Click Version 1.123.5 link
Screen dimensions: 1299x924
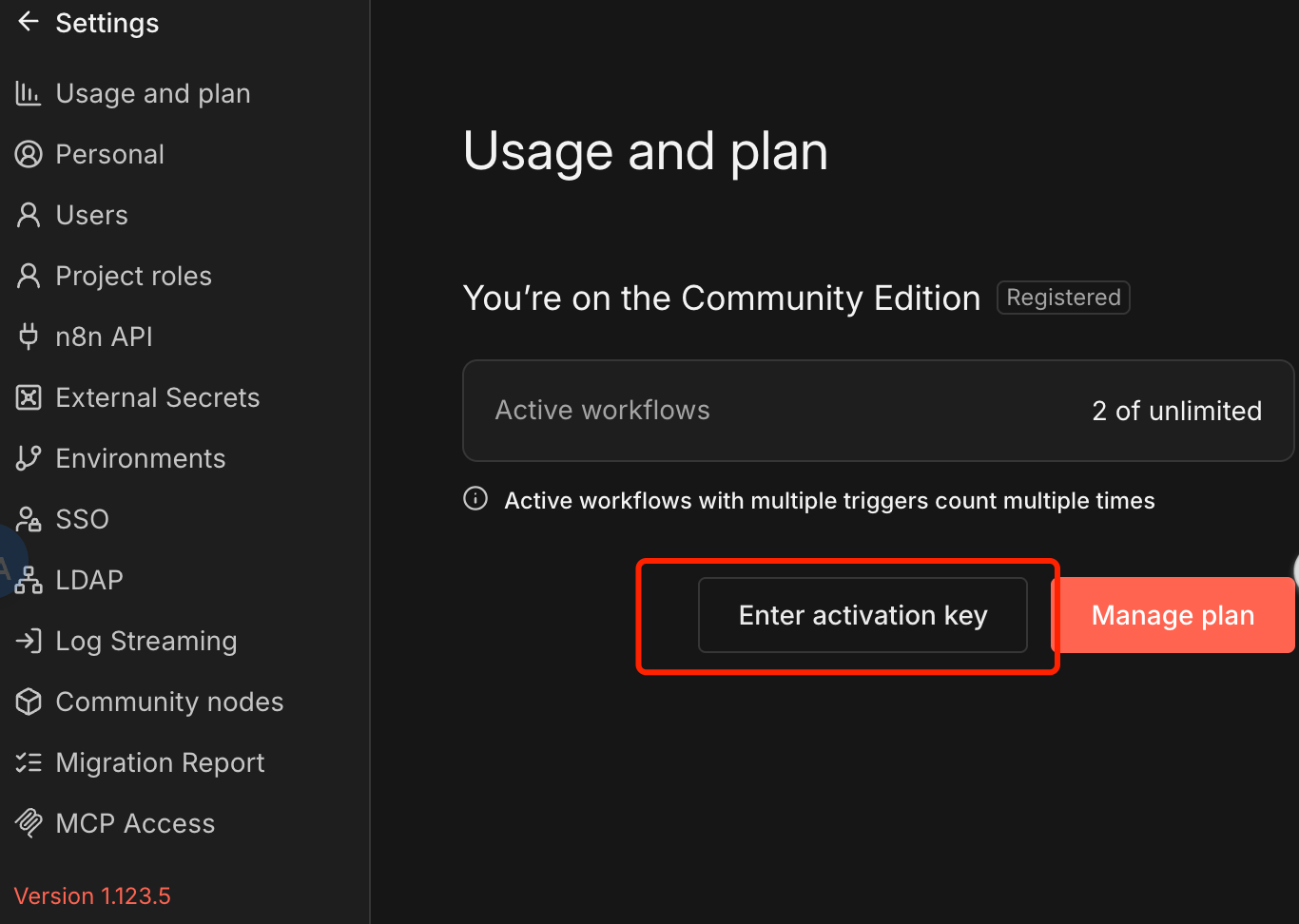(92, 895)
